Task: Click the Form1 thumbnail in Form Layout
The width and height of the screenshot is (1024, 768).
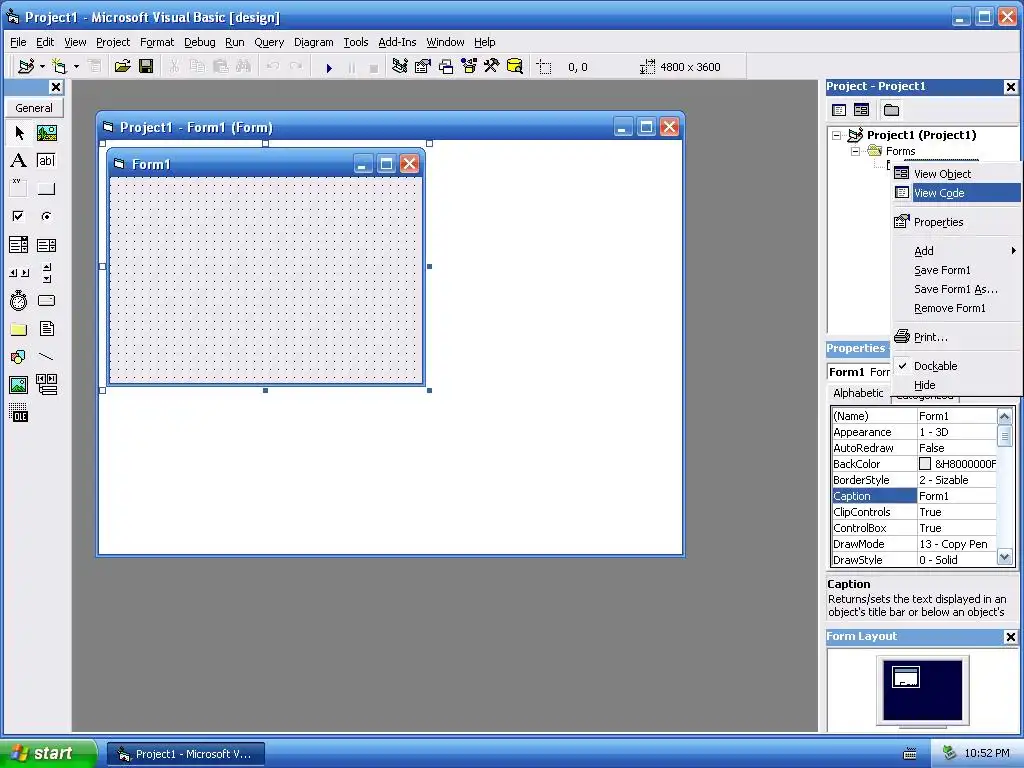Action: pyautogui.click(x=906, y=677)
